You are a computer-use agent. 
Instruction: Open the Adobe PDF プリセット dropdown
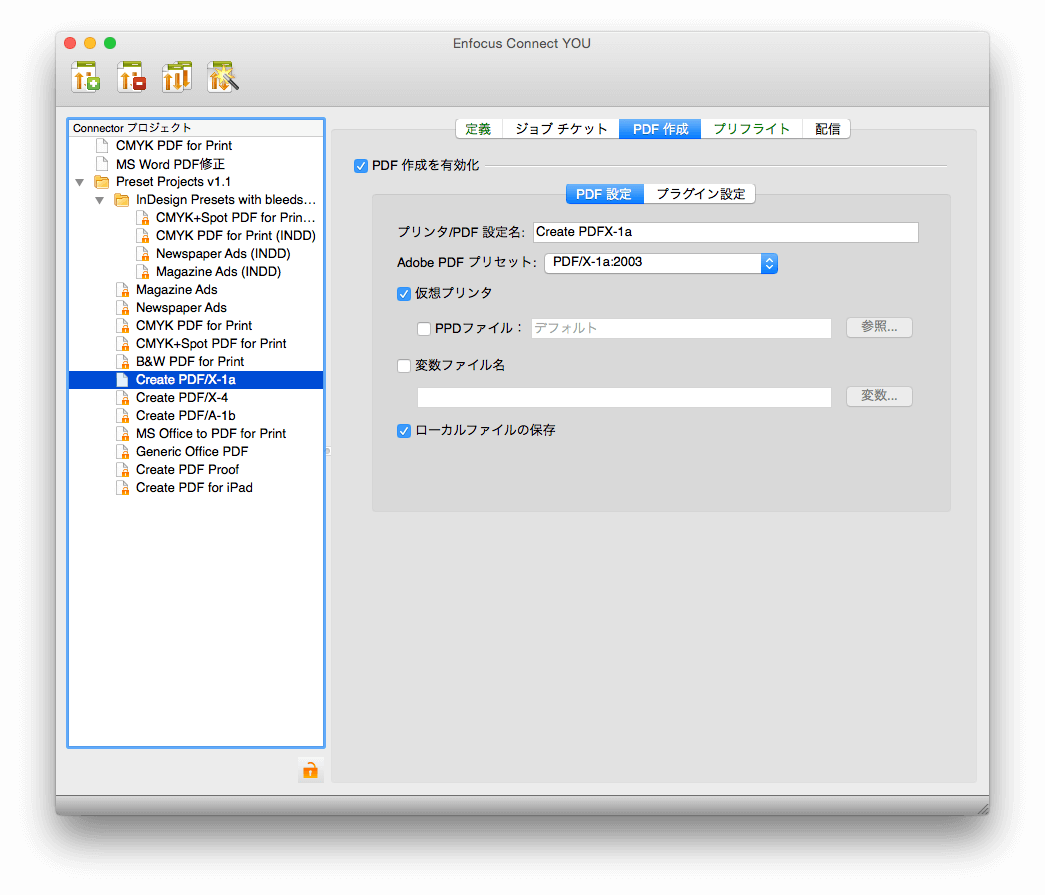coord(661,263)
